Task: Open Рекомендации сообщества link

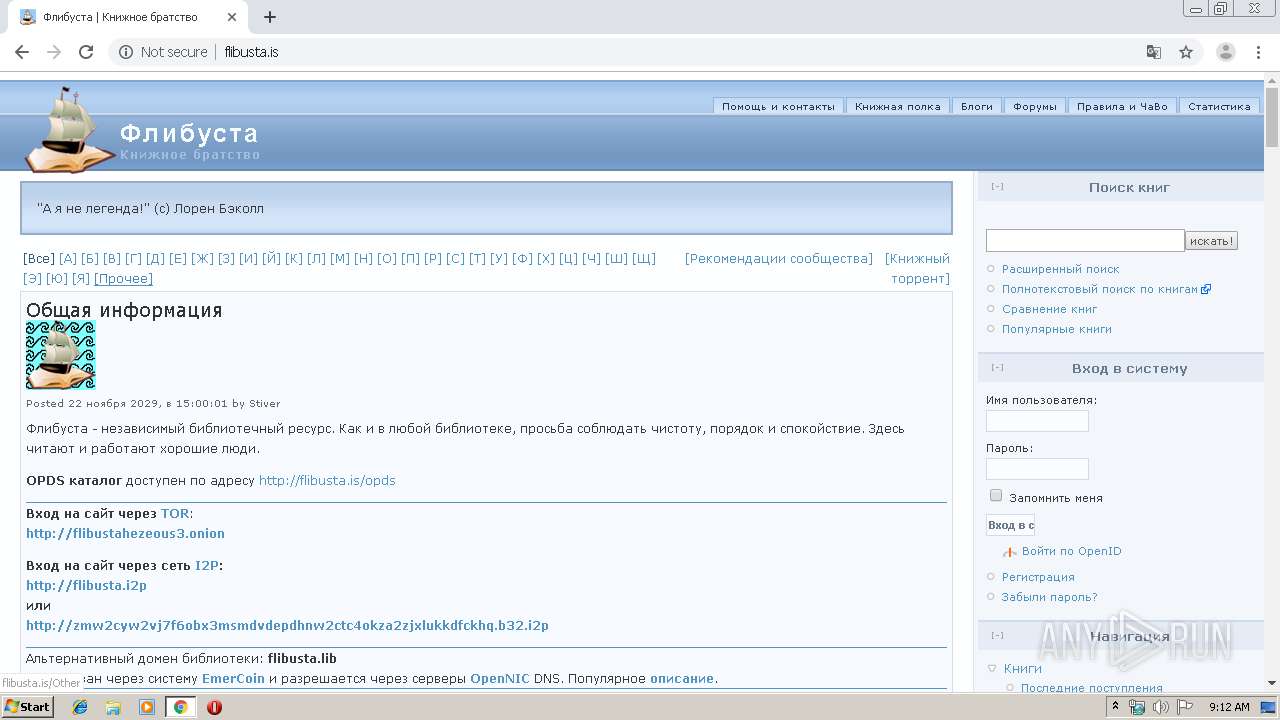Action: [779, 258]
